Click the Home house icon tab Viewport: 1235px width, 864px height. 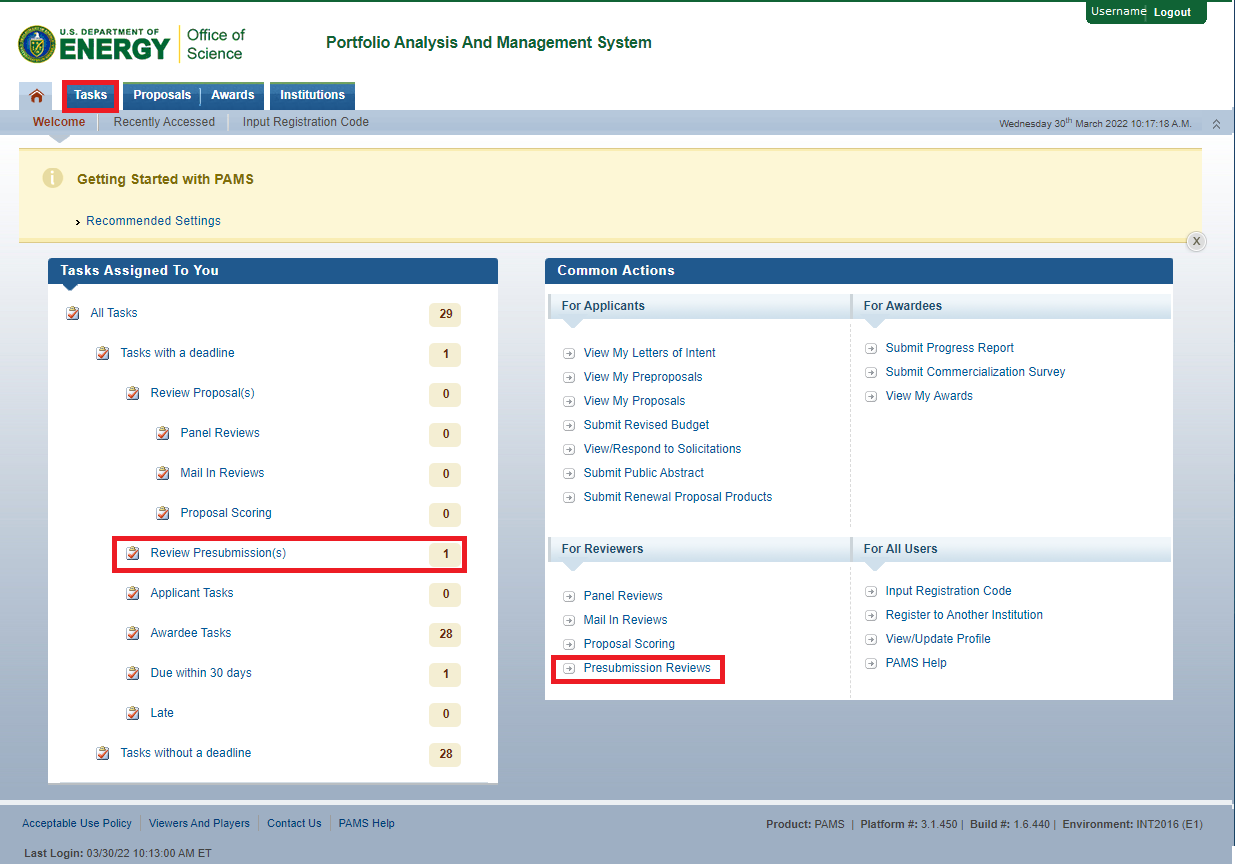click(x=37, y=96)
